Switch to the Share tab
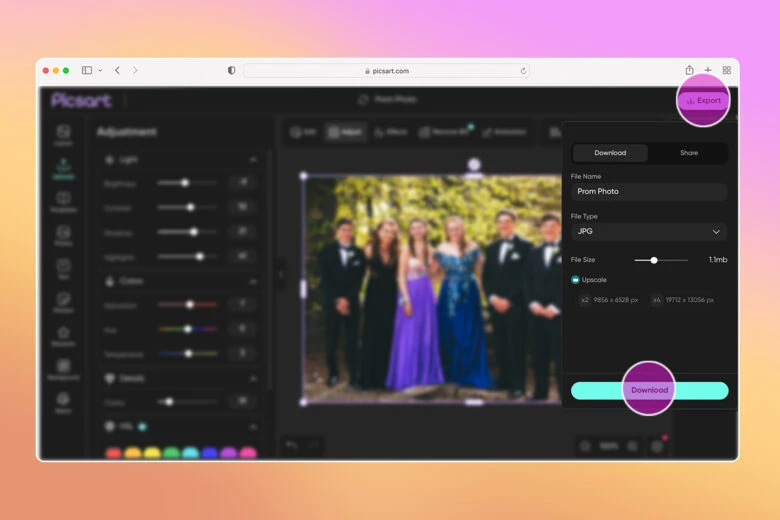The height and width of the screenshot is (520, 780). pyautogui.click(x=689, y=153)
